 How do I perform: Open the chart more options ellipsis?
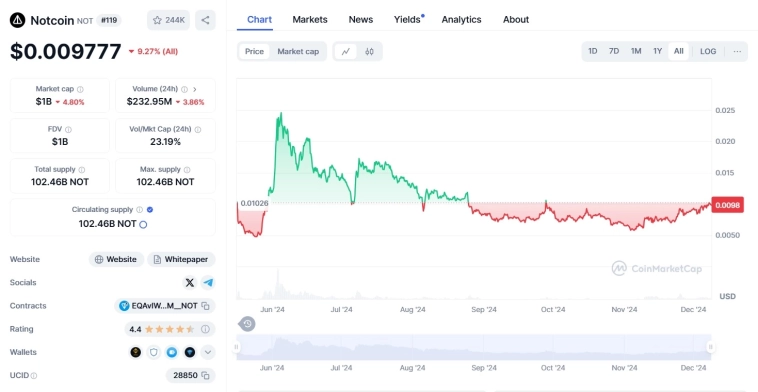pyautogui.click(x=737, y=51)
